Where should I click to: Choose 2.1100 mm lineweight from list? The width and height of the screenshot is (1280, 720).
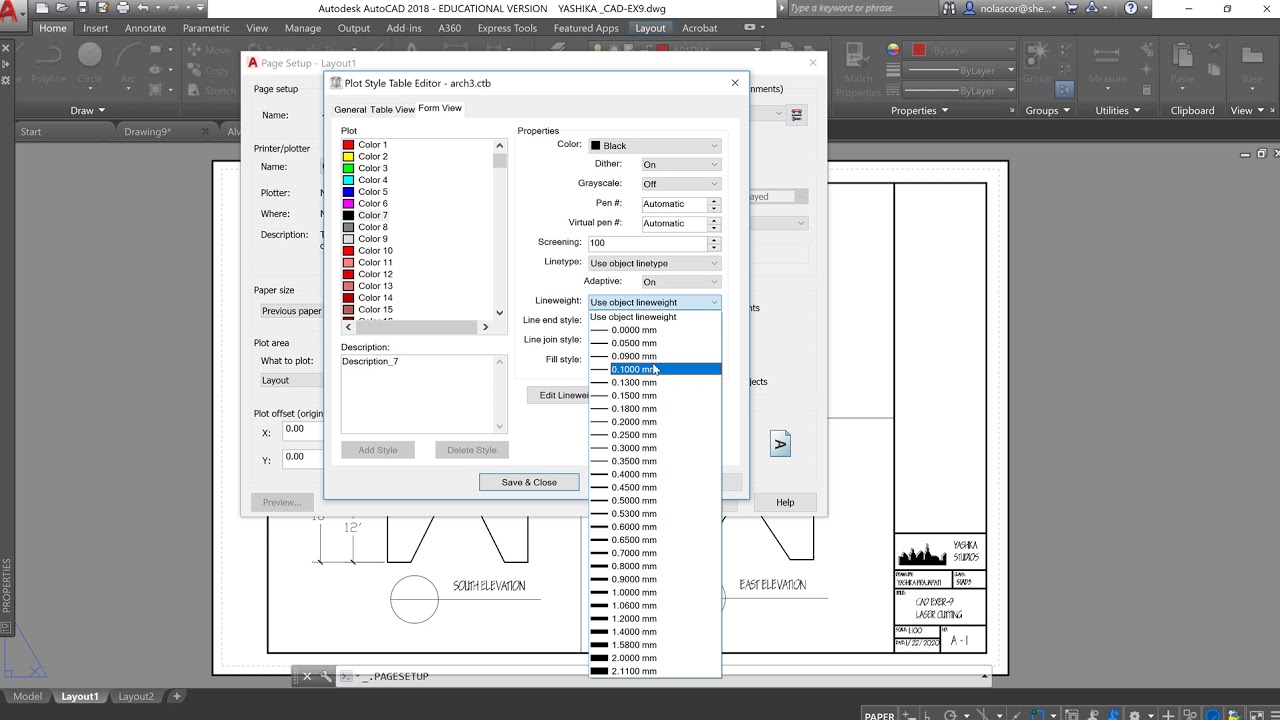[x=654, y=671]
